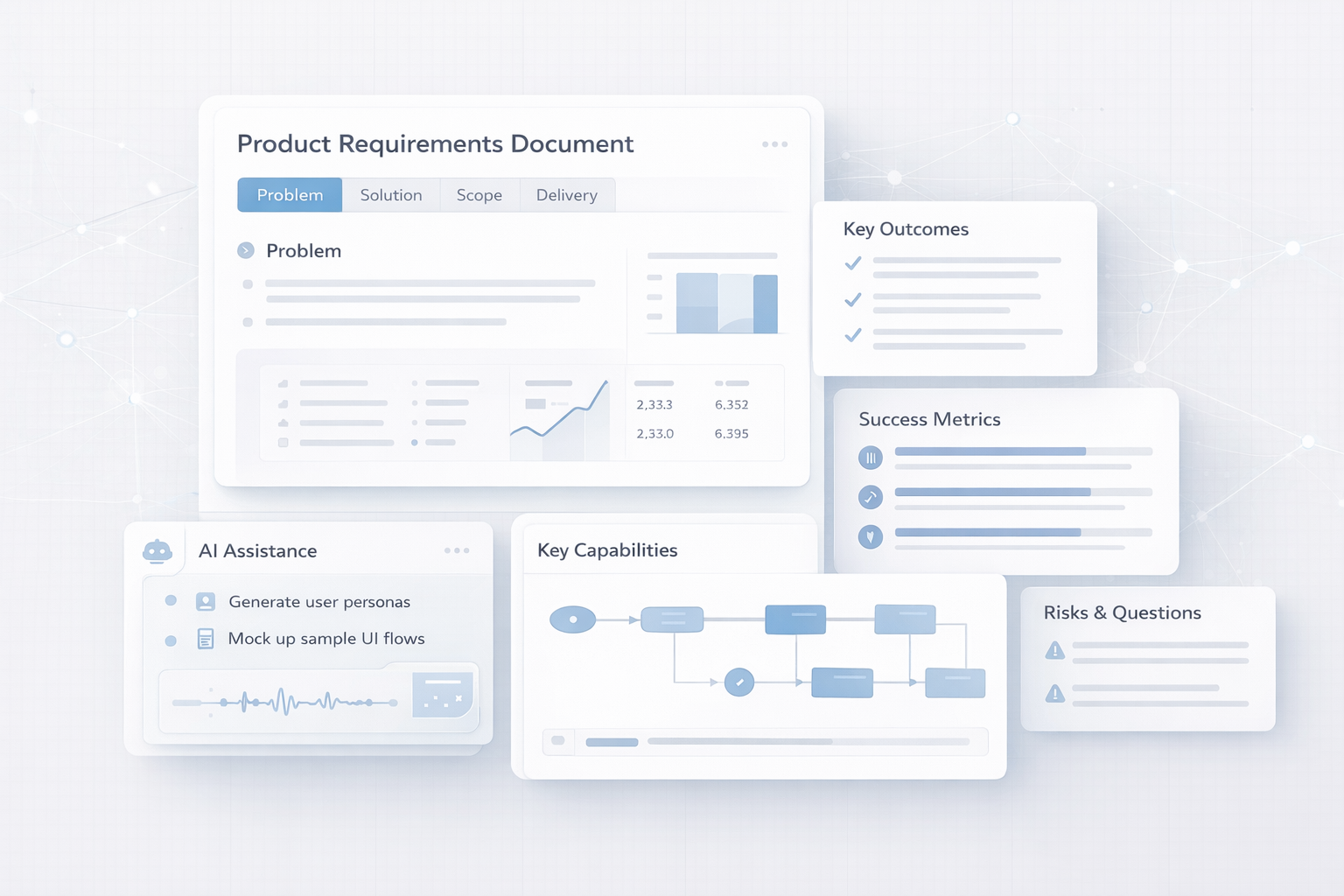
Task: Click the AI Assistance robot icon
Action: pos(159,549)
